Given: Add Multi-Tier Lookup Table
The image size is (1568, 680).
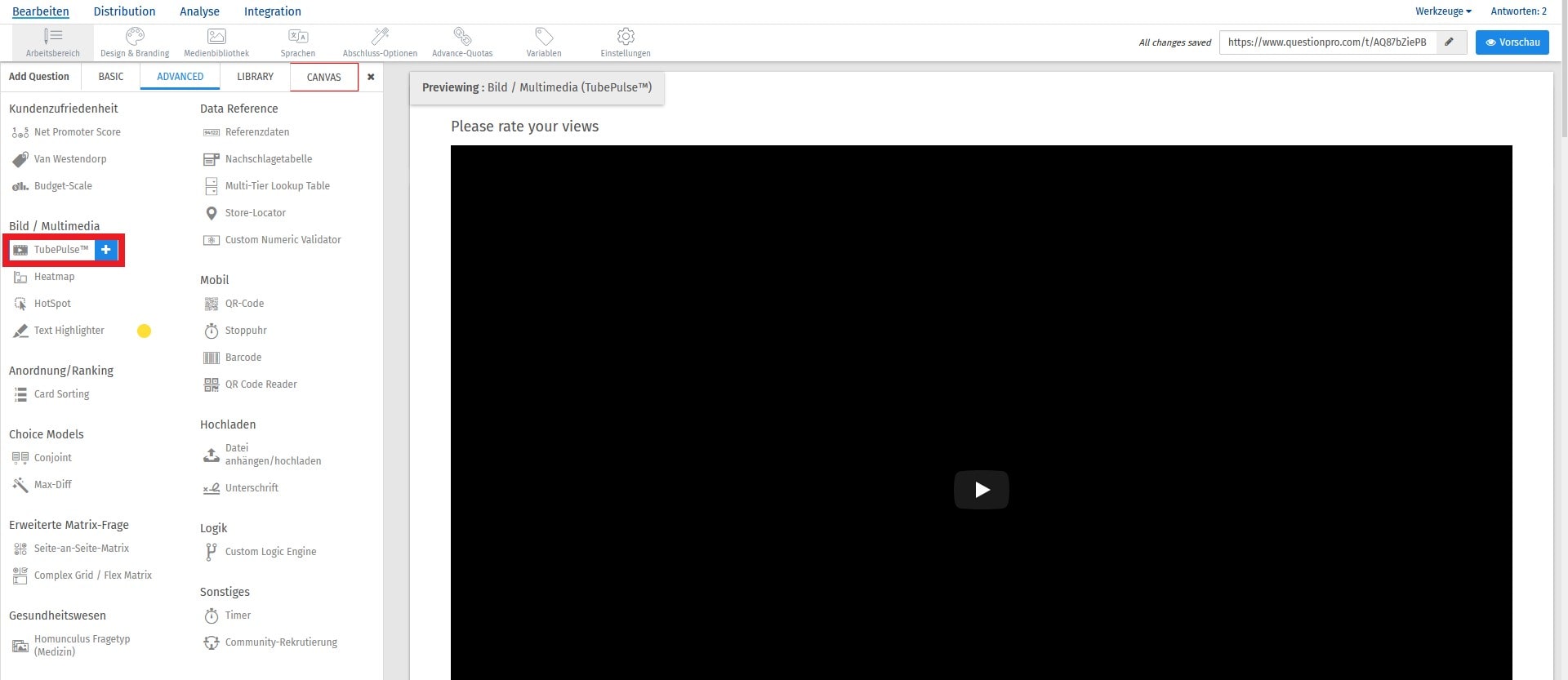Looking at the screenshot, I should [x=267, y=186].
